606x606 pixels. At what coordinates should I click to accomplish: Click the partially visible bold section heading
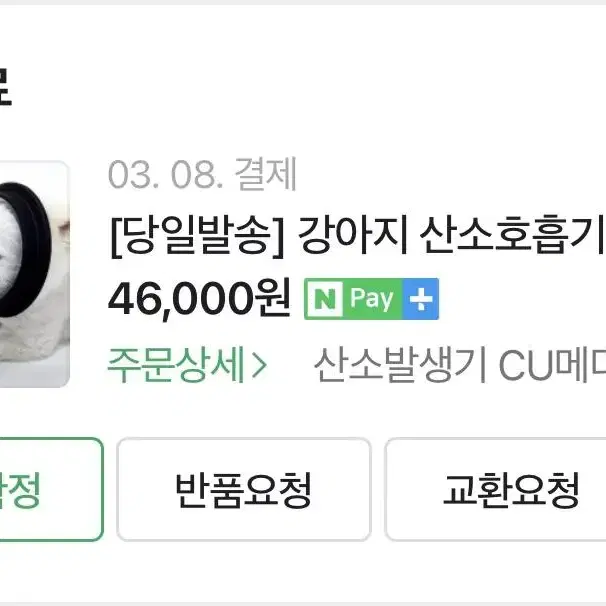(x=5, y=87)
